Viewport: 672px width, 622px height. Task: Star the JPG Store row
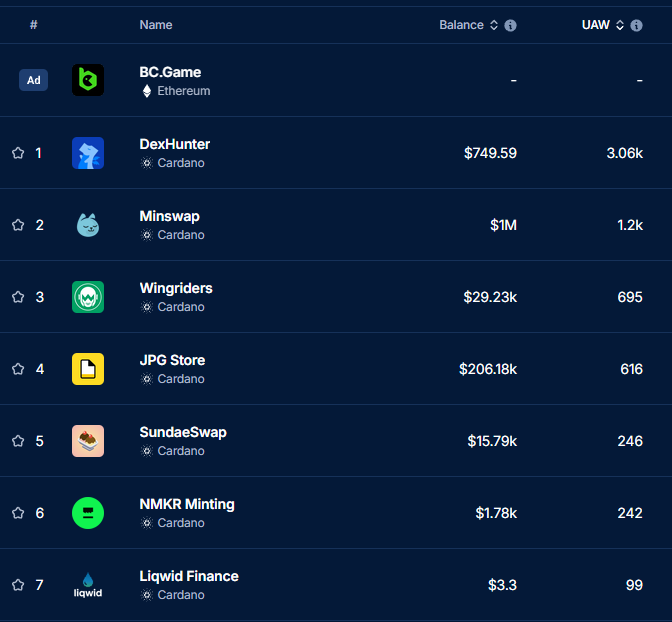tap(18, 369)
